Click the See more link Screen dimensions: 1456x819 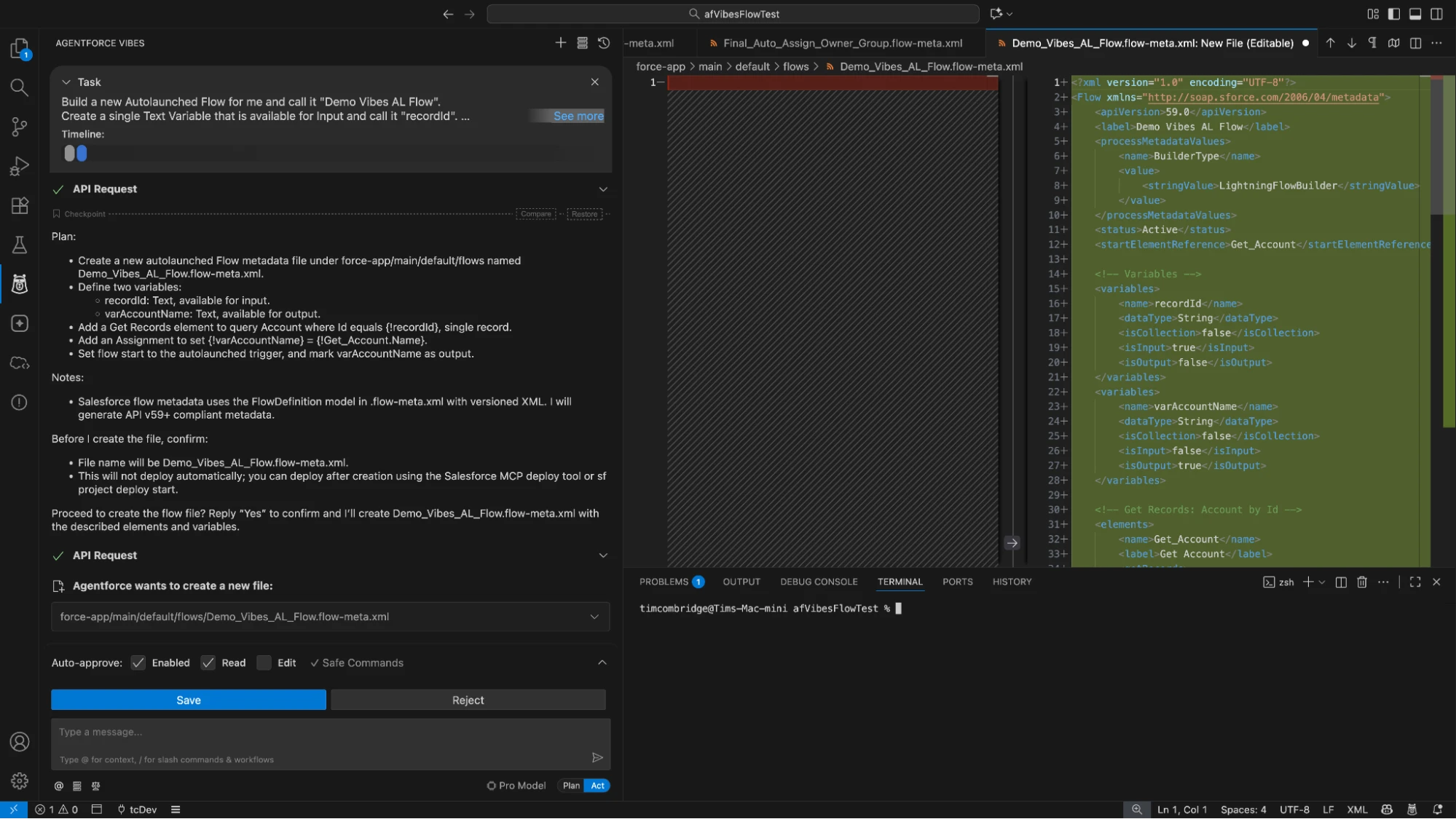578,116
